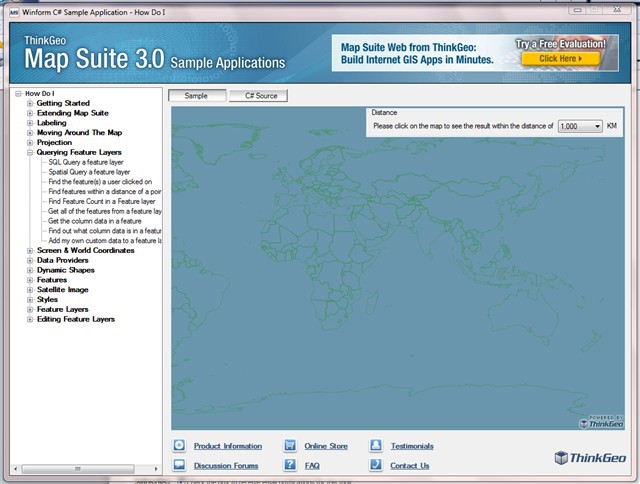Expand the Screen & World Coordinates node
The width and height of the screenshot is (640, 484).
tap(30, 251)
